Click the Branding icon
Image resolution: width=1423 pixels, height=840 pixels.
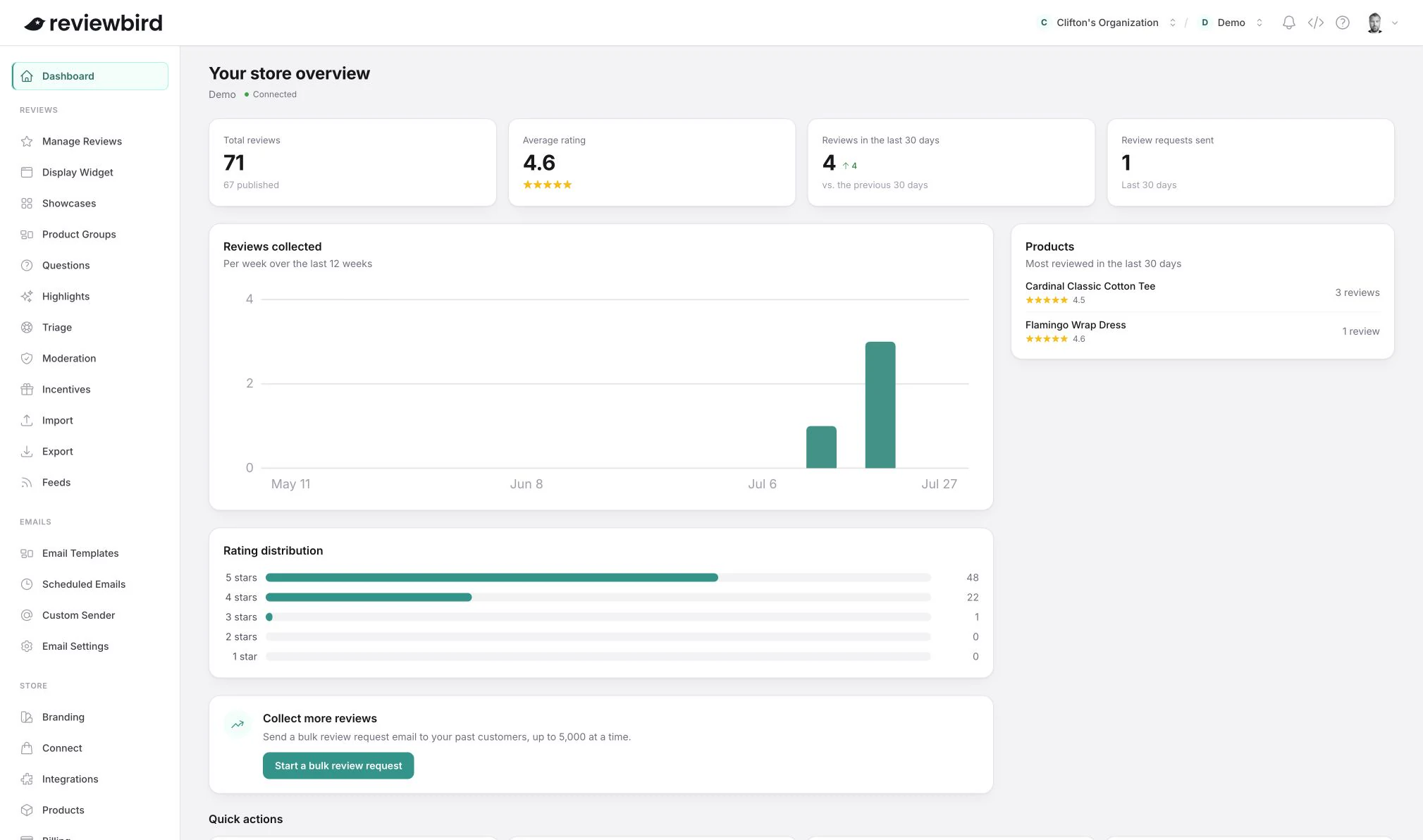(27, 717)
